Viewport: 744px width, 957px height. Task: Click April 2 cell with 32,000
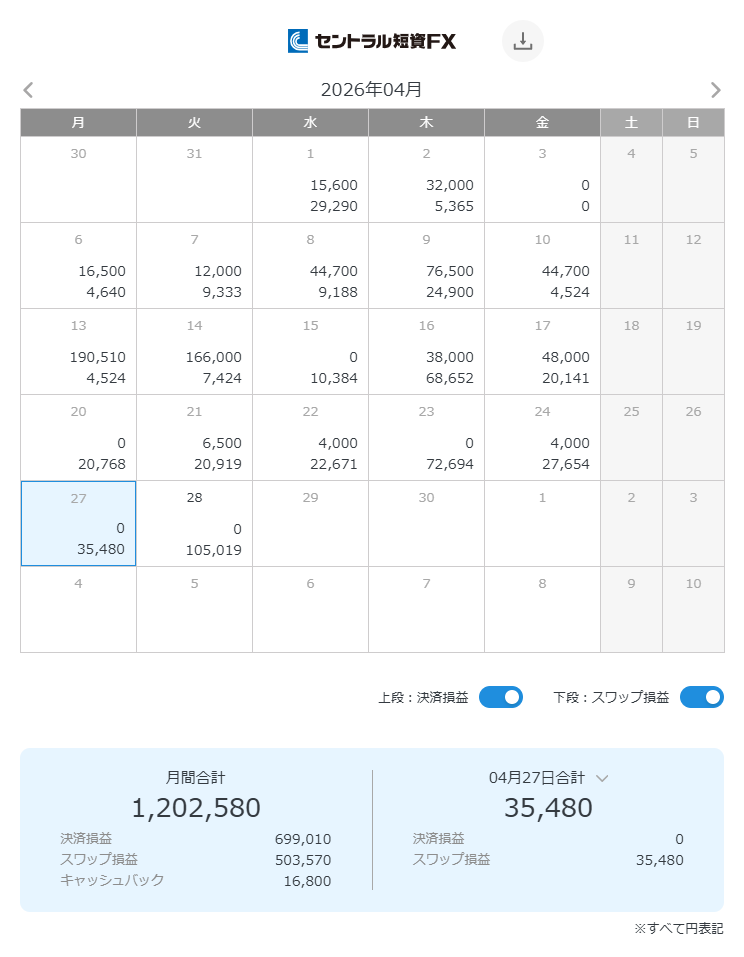point(426,179)
